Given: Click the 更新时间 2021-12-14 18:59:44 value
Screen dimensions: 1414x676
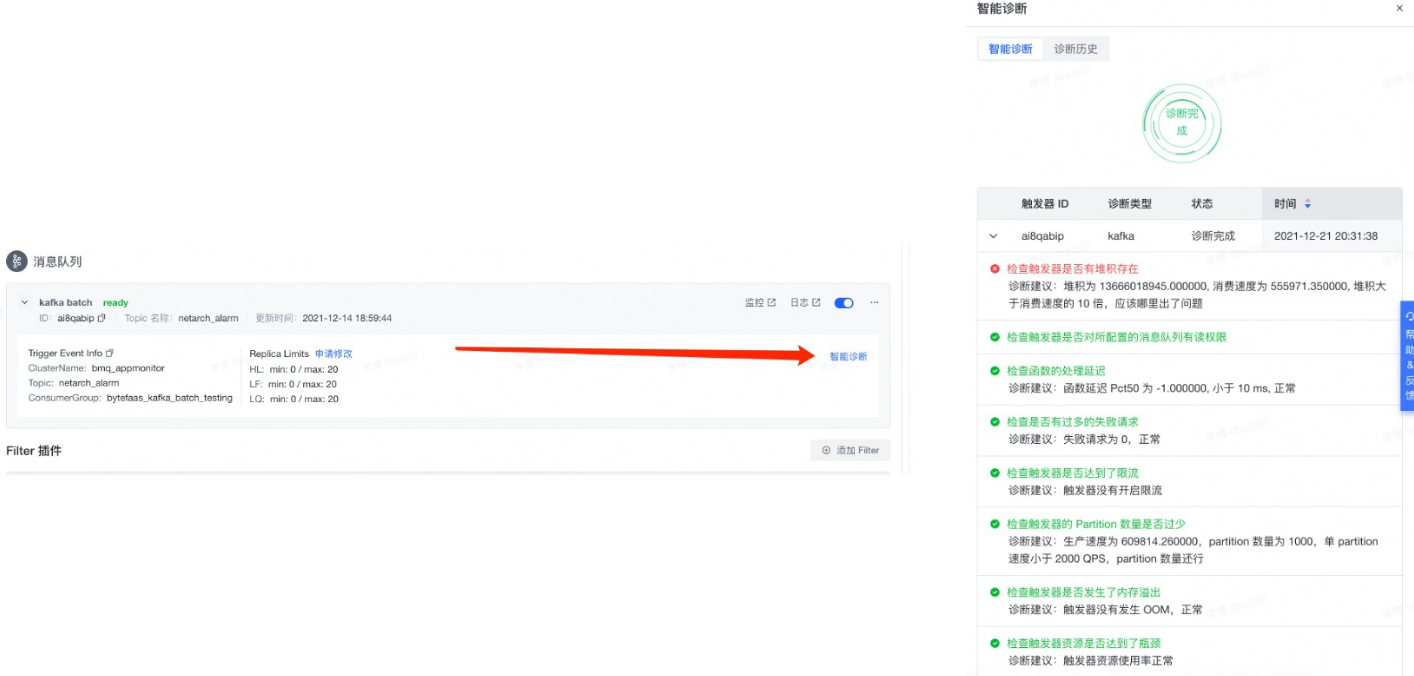Looking at the screenshot, I should [x=347, y=318].
